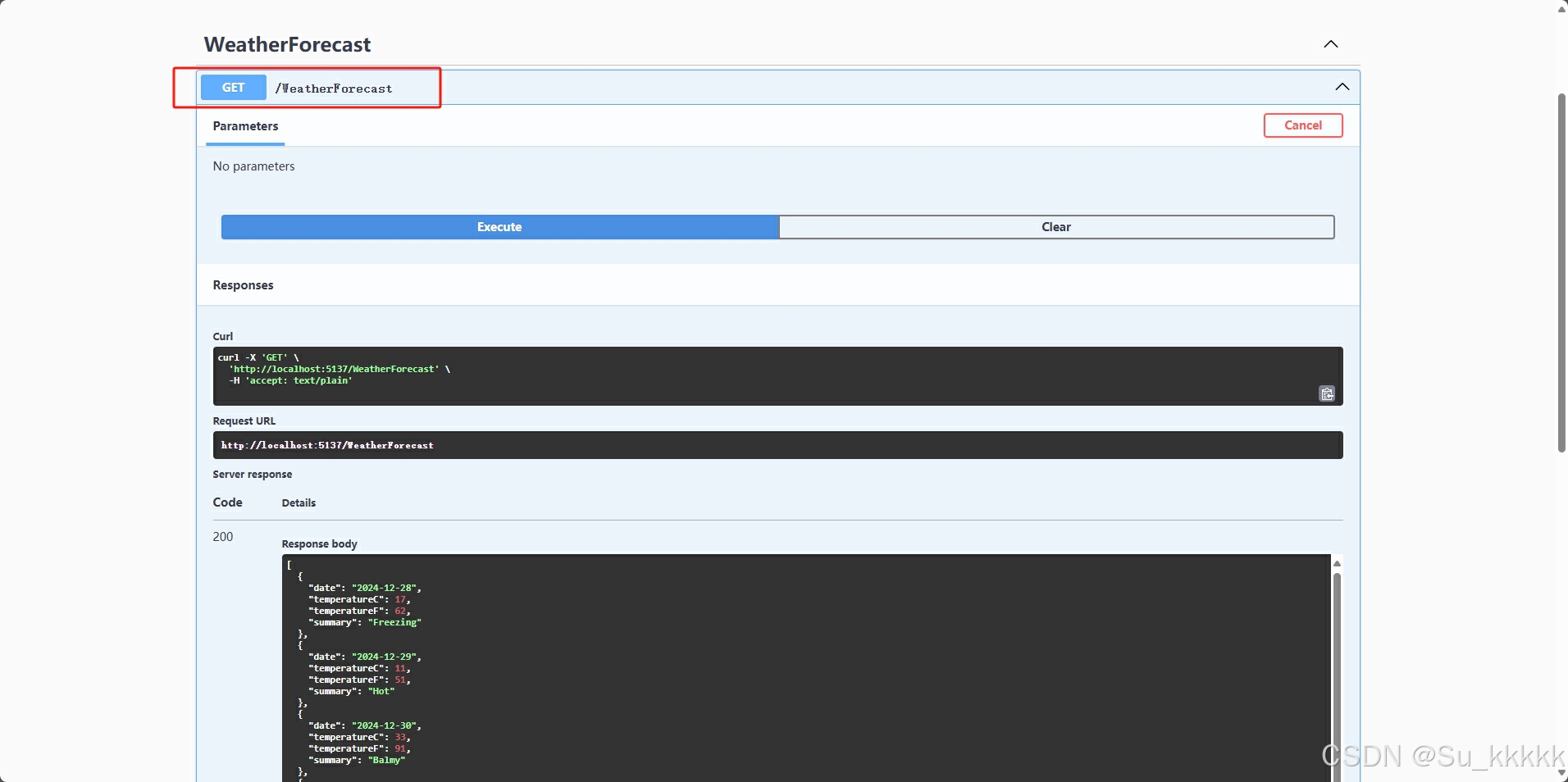The width and height of the screenshot is (1568, 782).
Task: Open the /WeatherForecast endpoint path
Action: pos(334,89)
